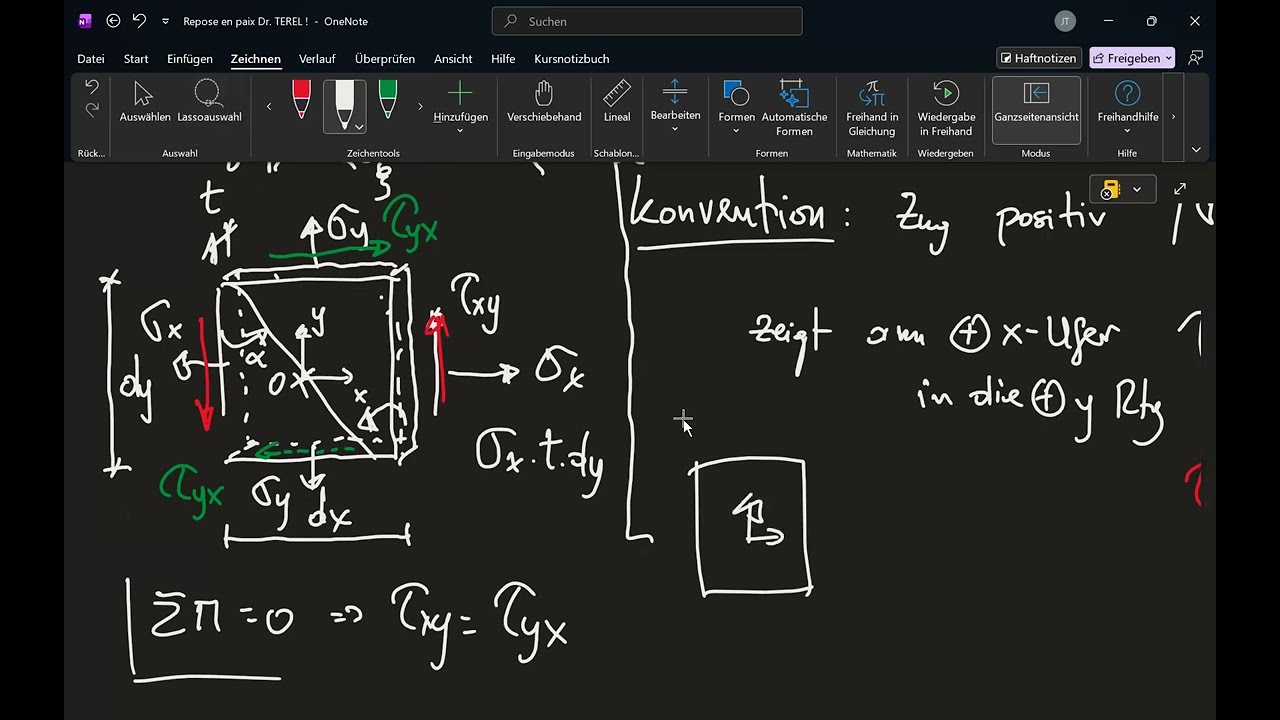
Task: Click the Mathematik group label
Action: coord(872,153)
